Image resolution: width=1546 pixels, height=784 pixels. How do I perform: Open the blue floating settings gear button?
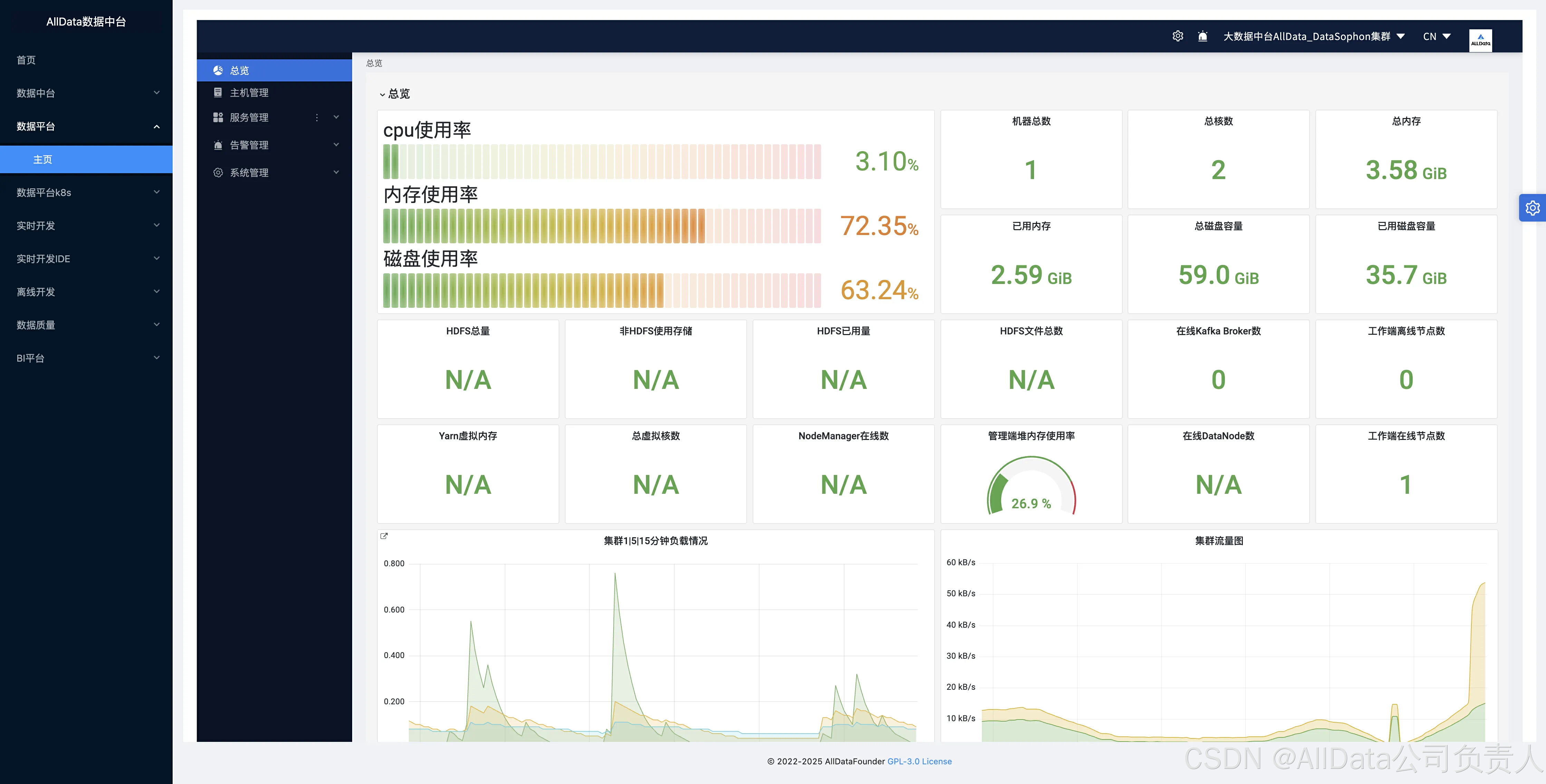coord(1532,208)
